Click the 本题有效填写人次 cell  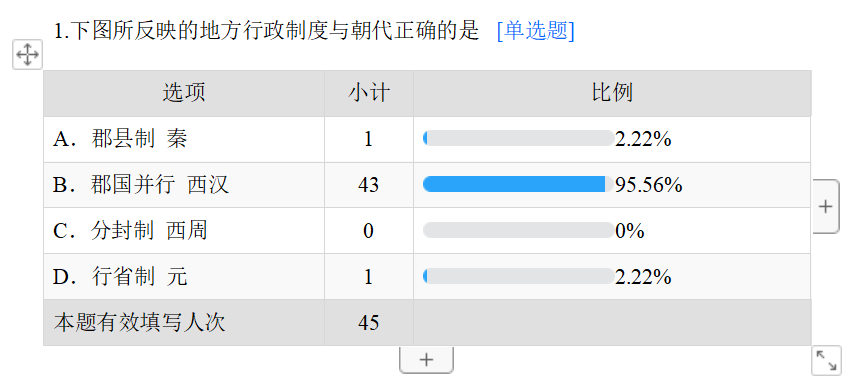click(x=184, y=322)
